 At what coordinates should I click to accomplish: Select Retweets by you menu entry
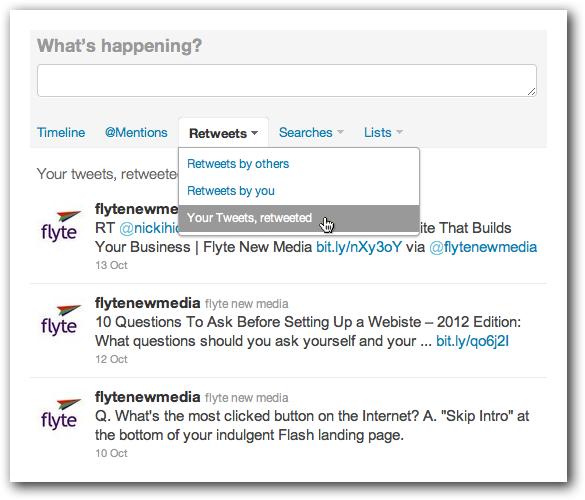coord(231,191)
